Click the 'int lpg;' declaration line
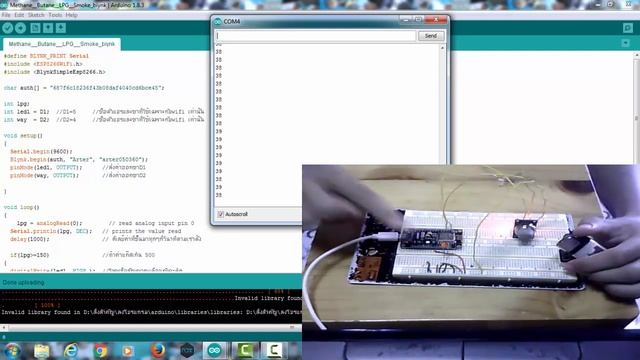640x360 pixels. (x=17, y=104)
